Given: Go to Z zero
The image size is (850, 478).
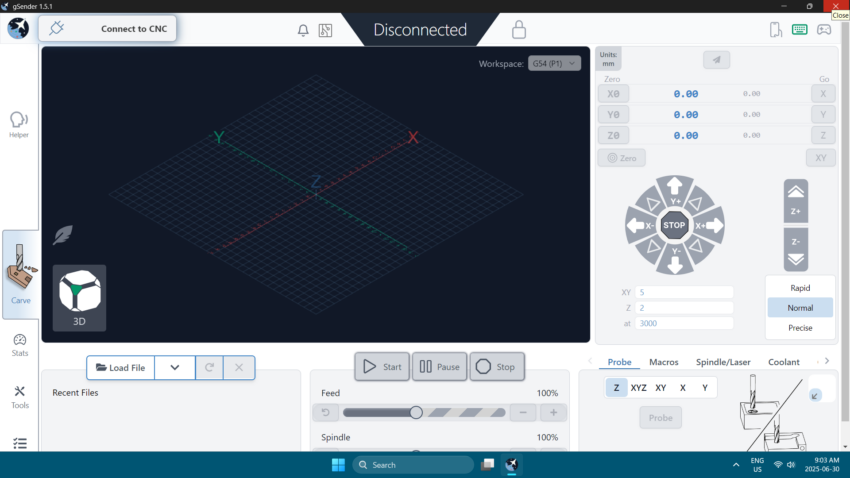Looking at the screenshot, I should point(823,135).
